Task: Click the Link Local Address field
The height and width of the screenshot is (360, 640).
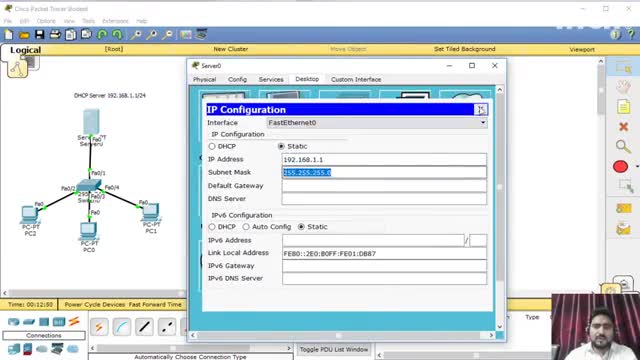Action: coord(384,253)
